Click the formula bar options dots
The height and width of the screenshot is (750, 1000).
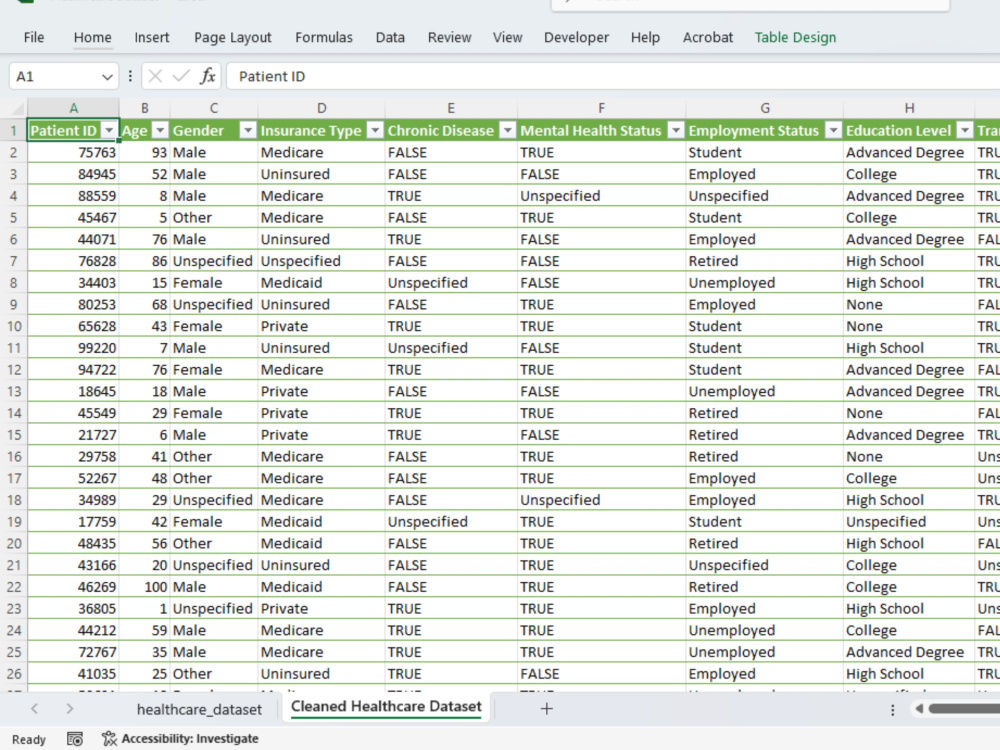[x=130, y=77]
